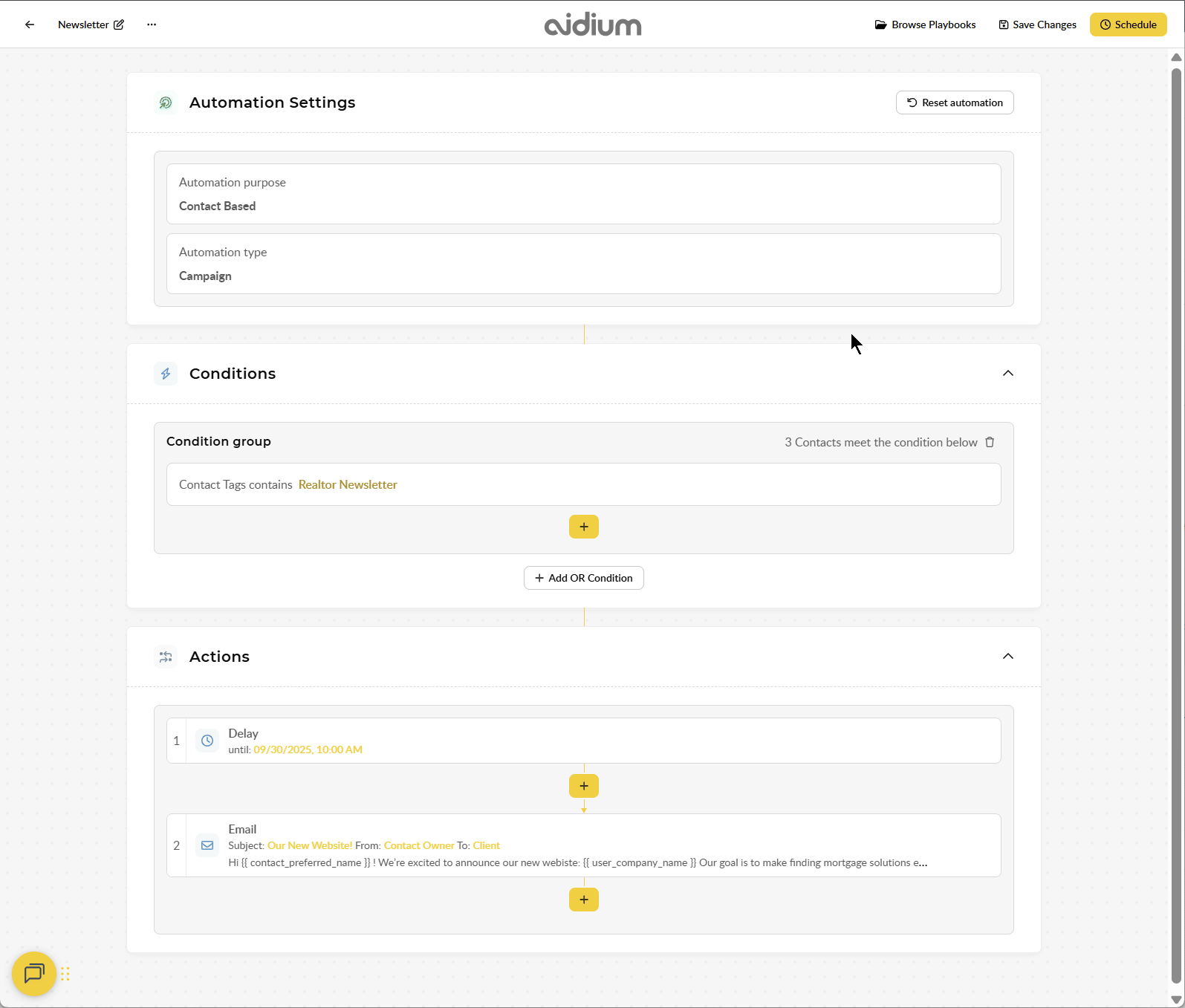The image size is (1185, 1008).
Task: Click the Aidium logo
Action: (592, 25)
